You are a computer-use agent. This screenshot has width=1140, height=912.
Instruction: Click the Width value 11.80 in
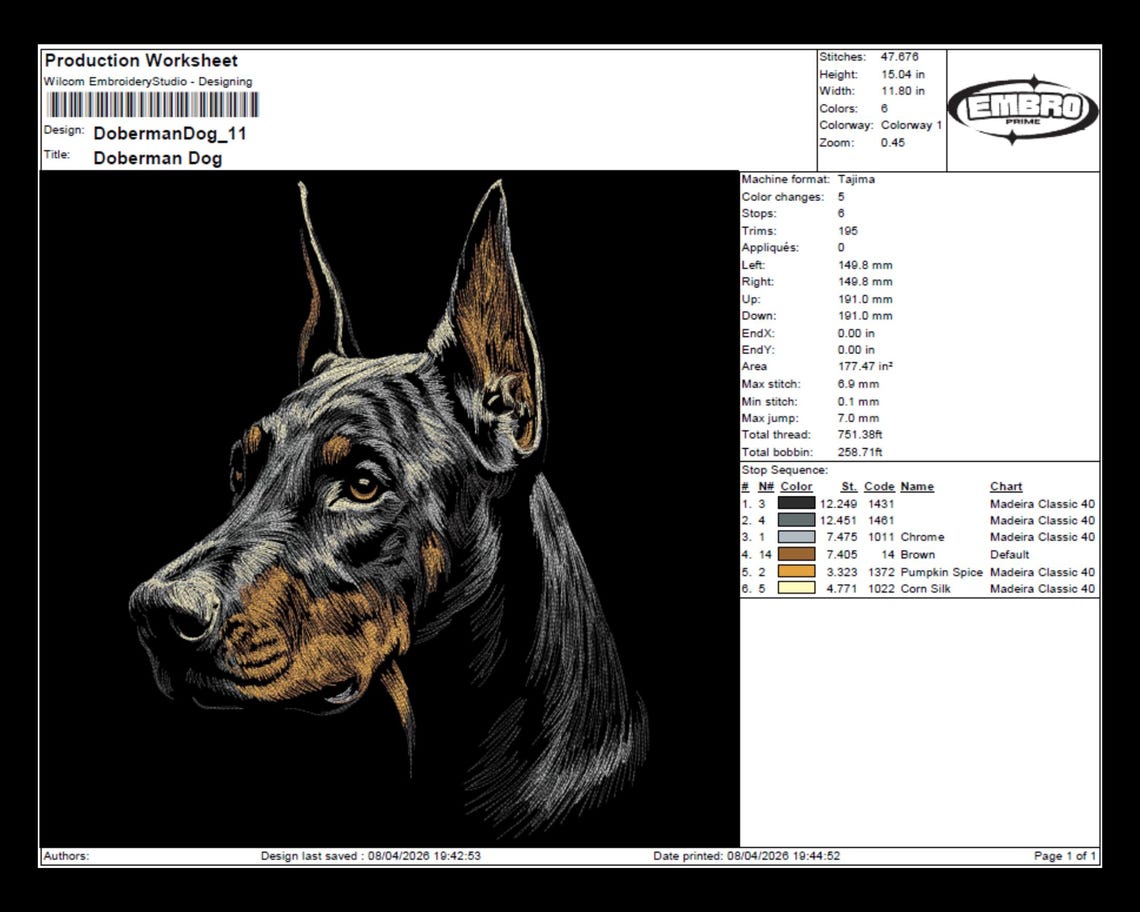point(903,91)
